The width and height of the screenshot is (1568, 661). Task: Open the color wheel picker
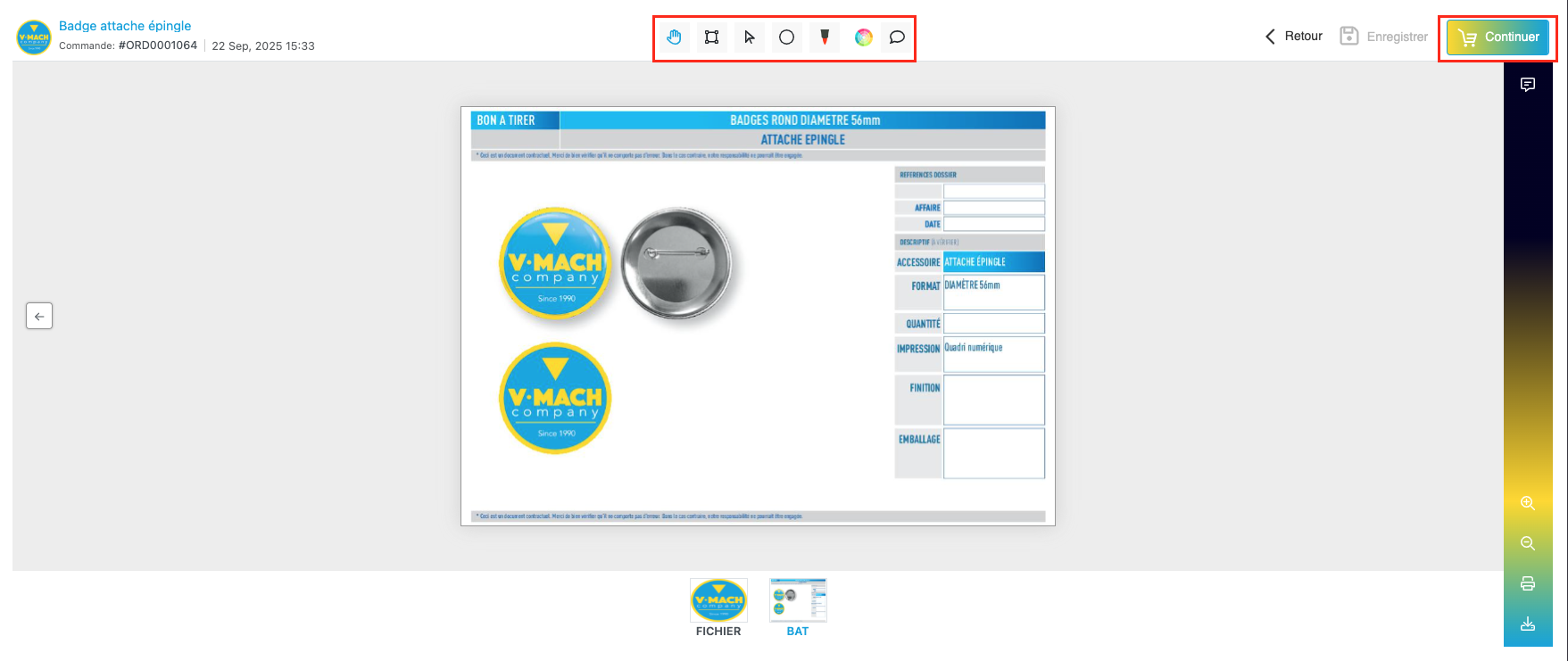(x=863, y=37)
